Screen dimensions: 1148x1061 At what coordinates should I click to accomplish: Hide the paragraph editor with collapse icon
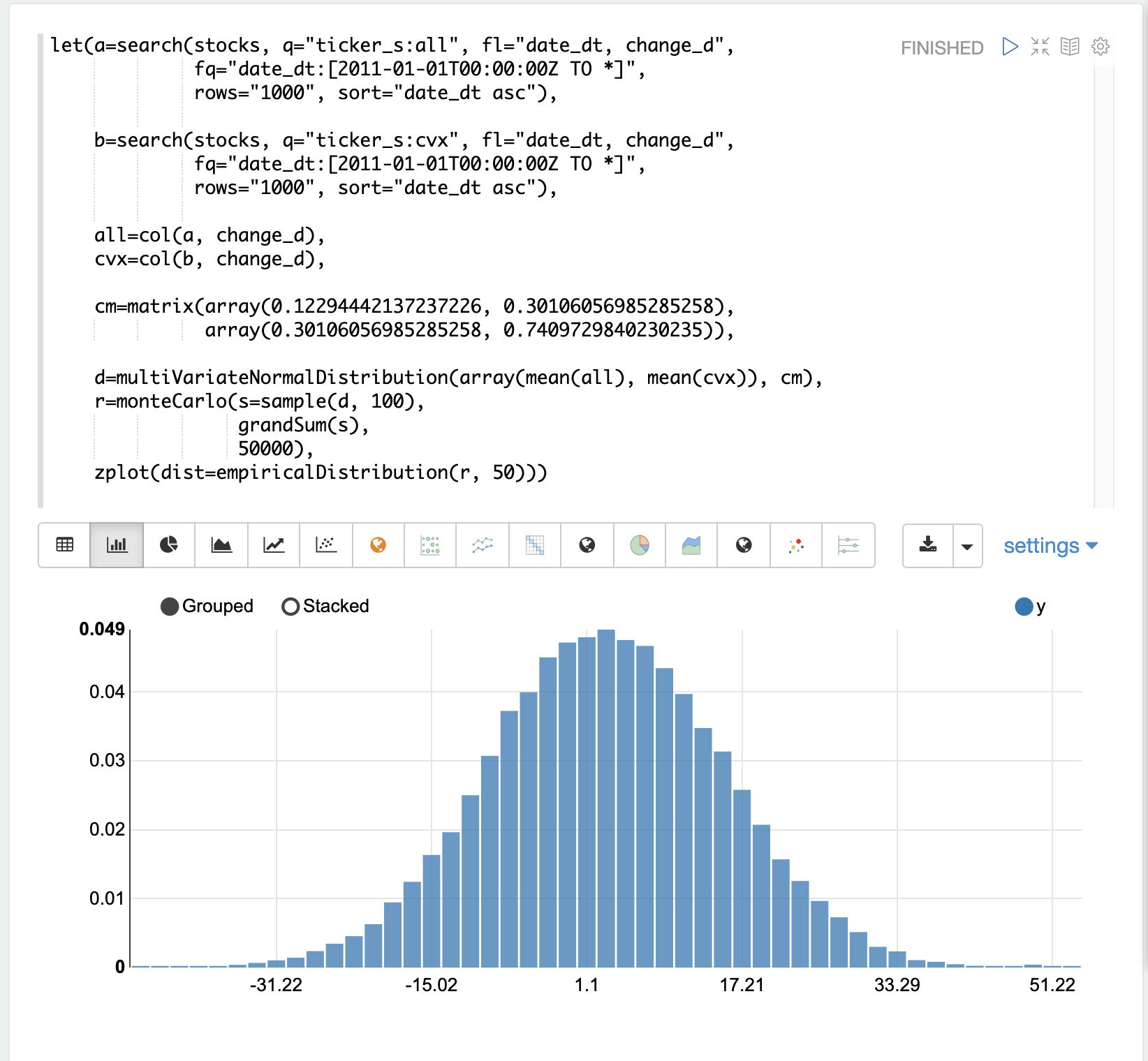point(1040,47)
